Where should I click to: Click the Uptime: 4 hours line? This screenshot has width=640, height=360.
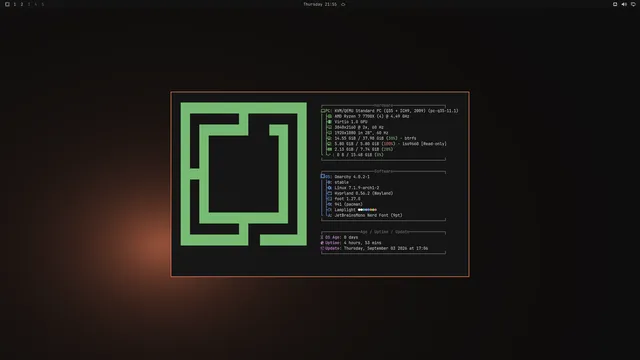click(x=351, y=243)
